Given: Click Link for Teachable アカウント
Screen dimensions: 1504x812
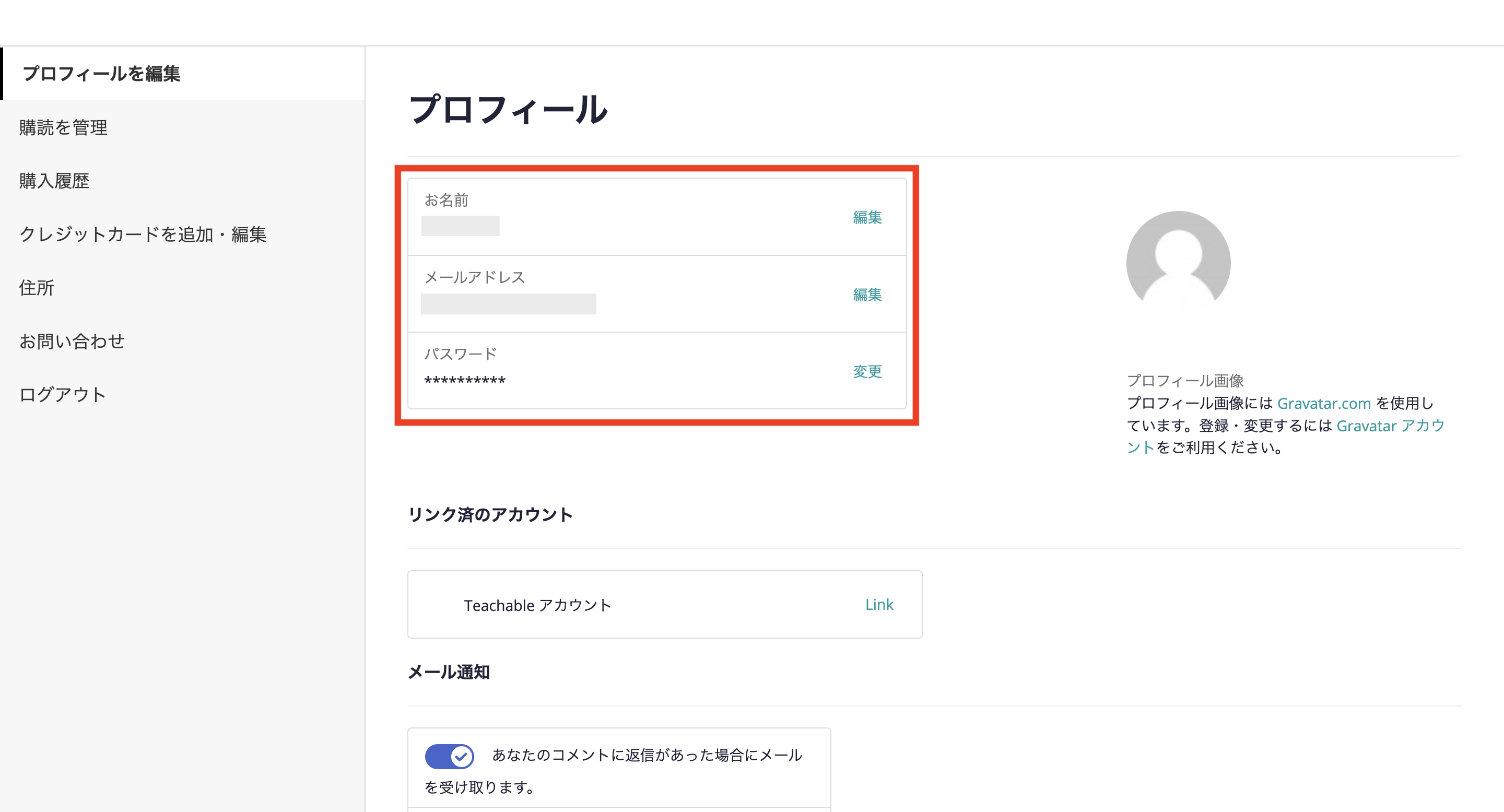Looking at the screenshot, I should [x=879, y=604].
